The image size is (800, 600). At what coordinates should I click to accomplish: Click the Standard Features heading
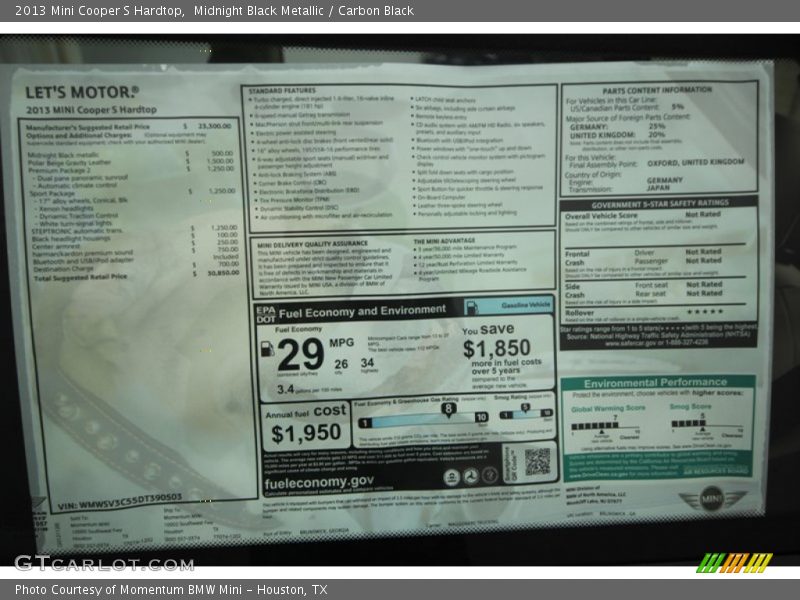tap(282, 90)
